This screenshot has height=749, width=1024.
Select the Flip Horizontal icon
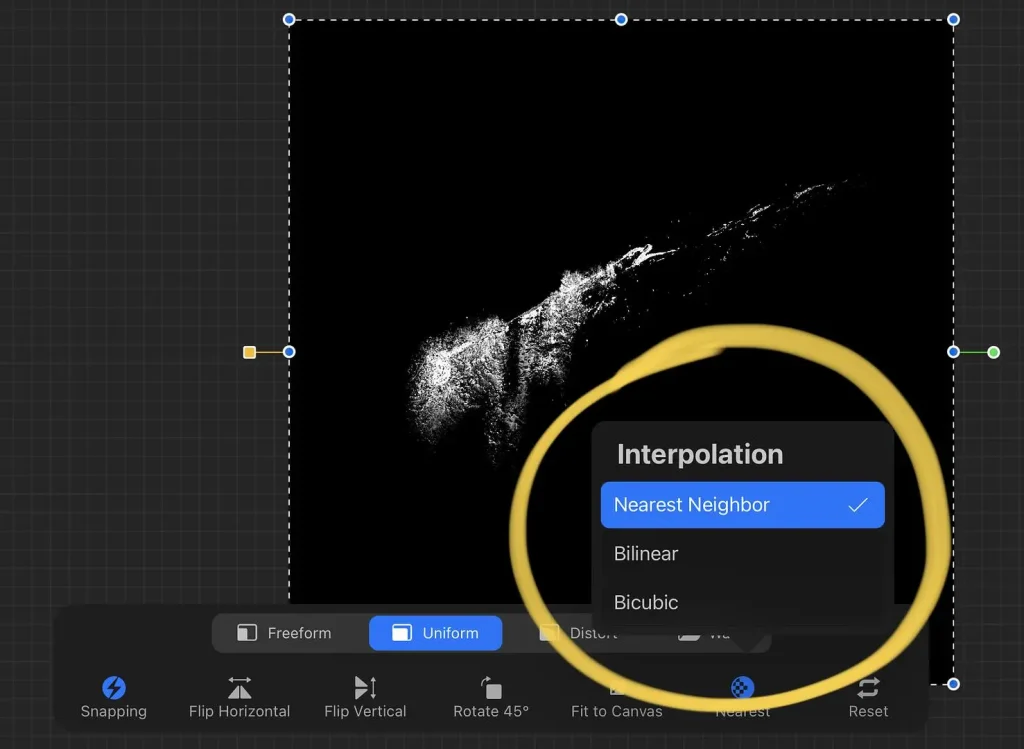[x=239, y=688]
